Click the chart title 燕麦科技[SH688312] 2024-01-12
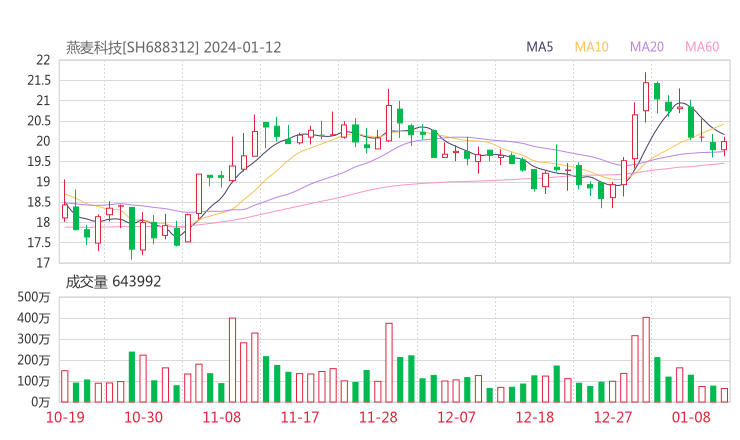740x440 pixels. coord(173,48)
